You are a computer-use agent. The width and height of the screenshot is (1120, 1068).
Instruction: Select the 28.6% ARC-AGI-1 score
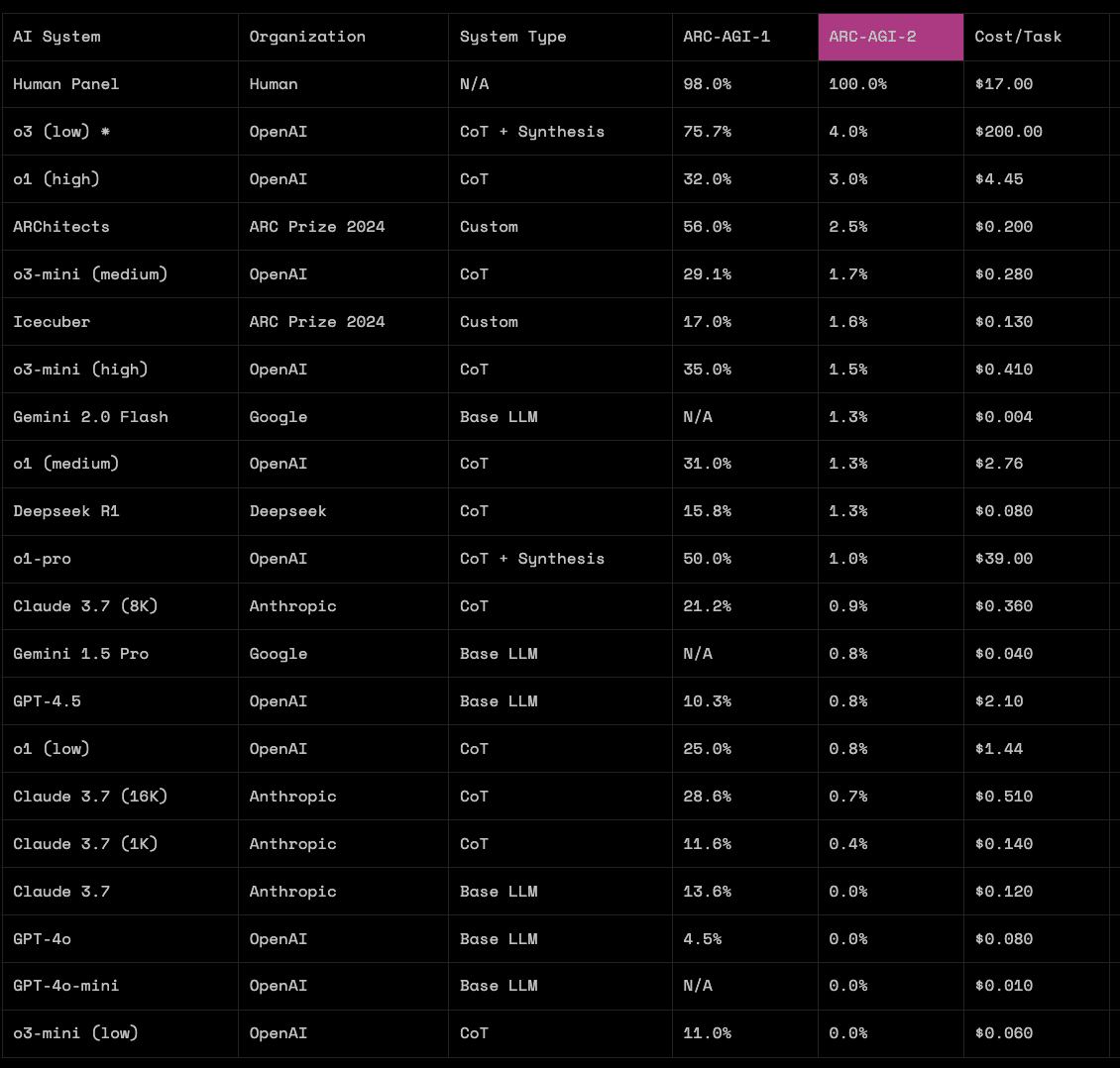point(707,796)
